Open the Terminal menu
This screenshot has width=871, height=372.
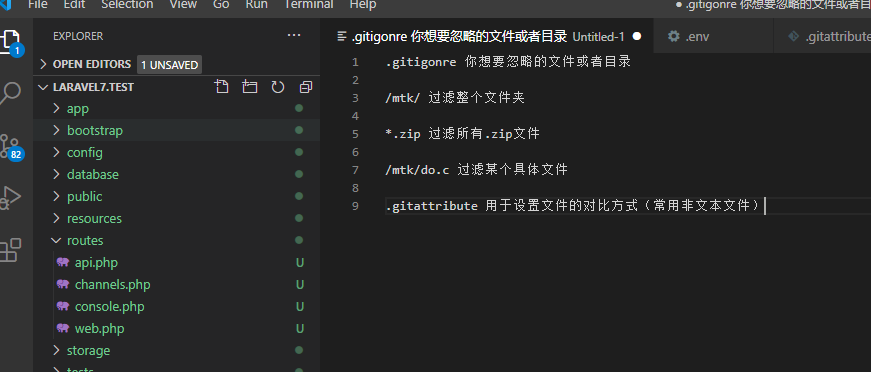coord(309,5)
